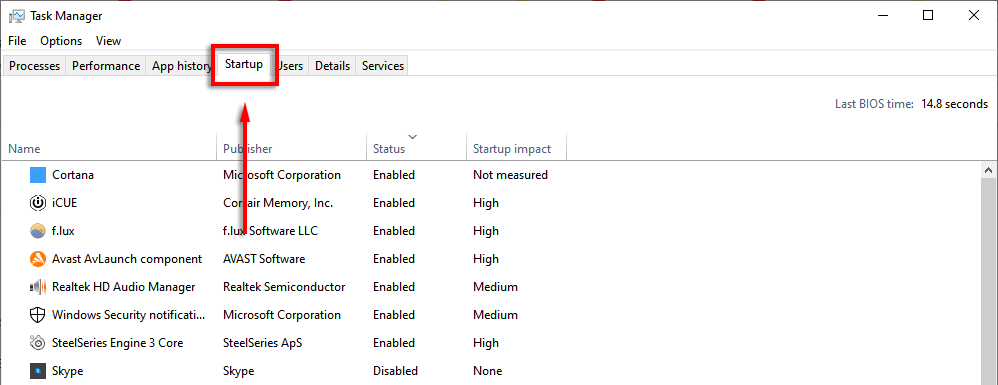Click the SteelSeries Engine 3 Core icon
998x385 pixels.
[x=38, y=343]
